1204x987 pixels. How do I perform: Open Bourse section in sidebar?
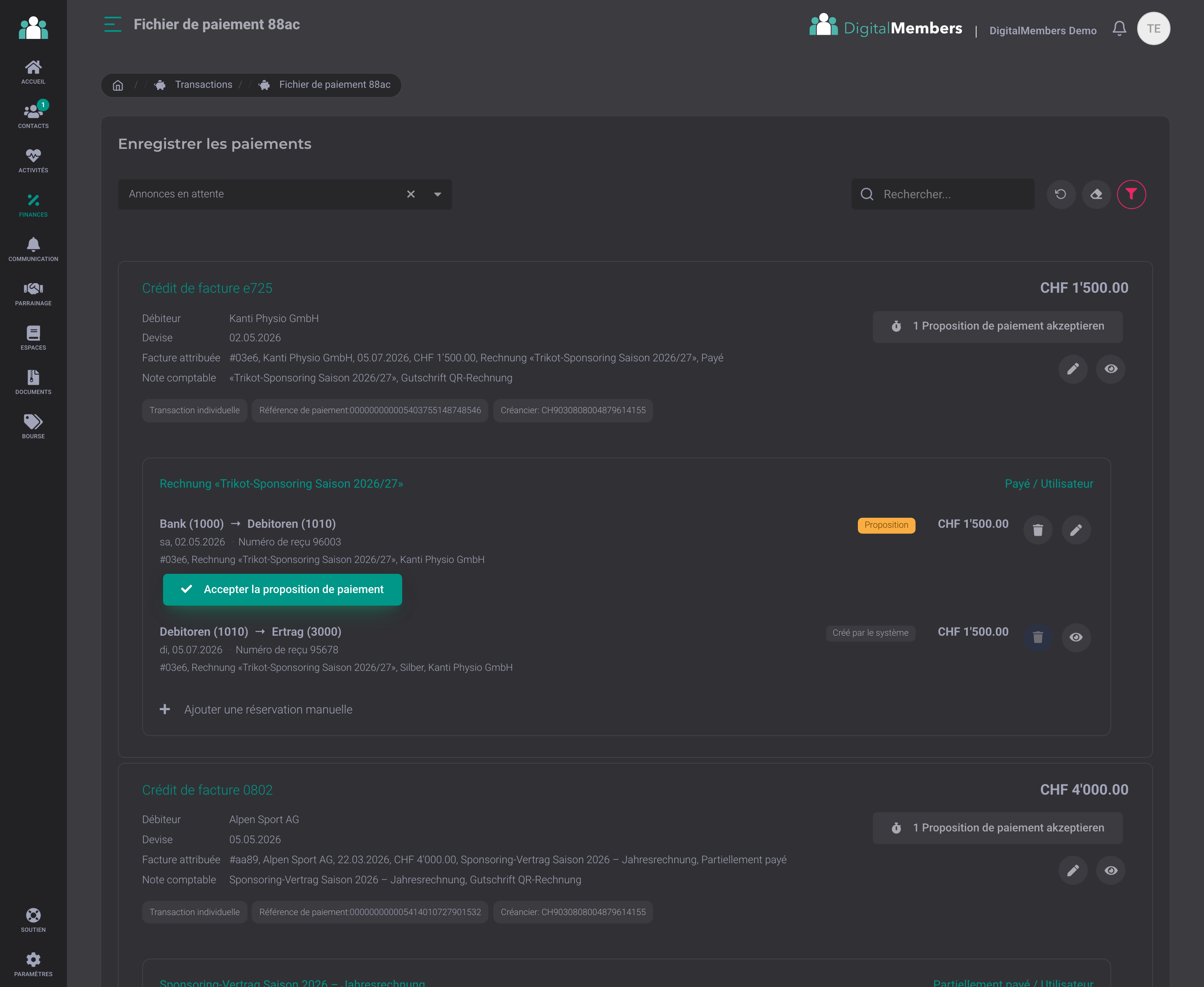[x=33, y=427]
